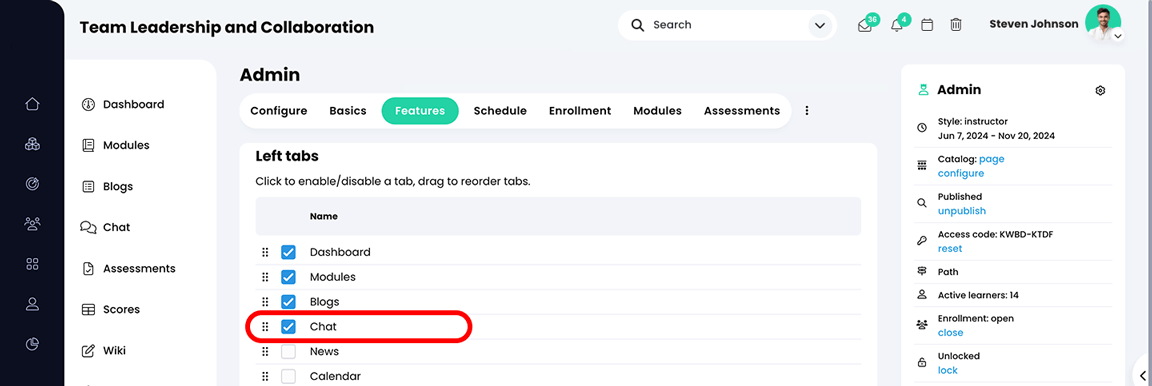Open Blogs in the left course menu
This screenshot has height=386, width=1152.
pos(107,187)
